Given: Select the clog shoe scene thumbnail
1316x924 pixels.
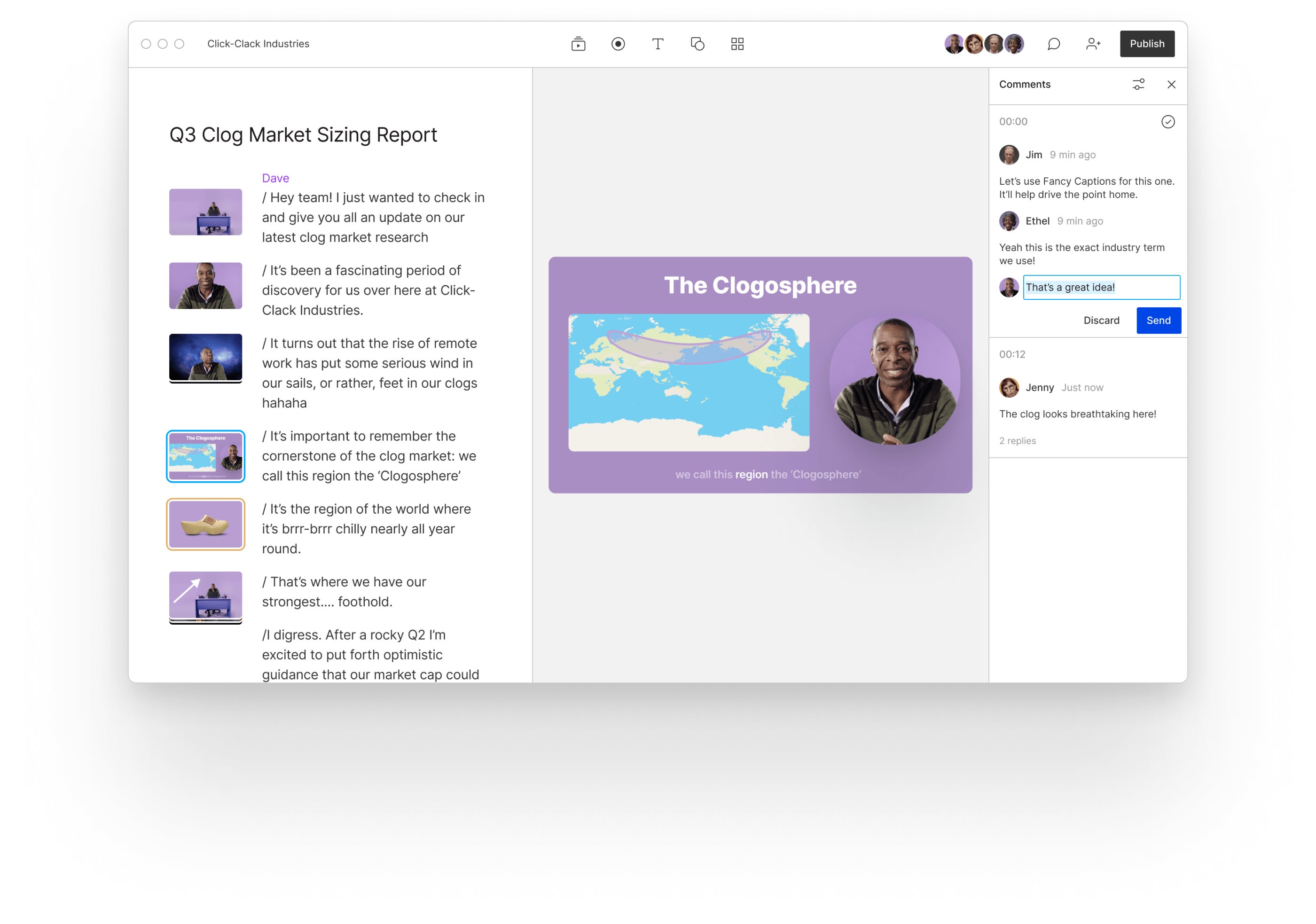Looking at the screenshot, I should pos(205,524).
